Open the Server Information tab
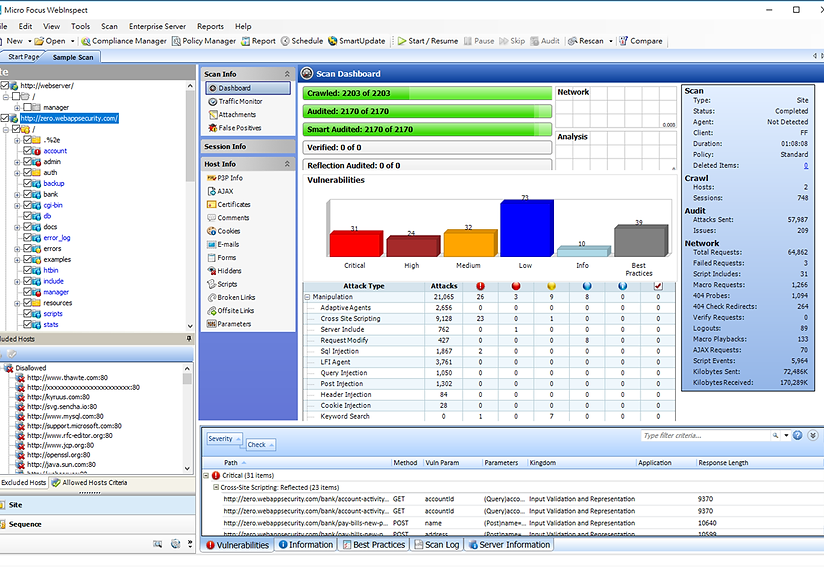The image size is (824, 567). click(509, 545)
